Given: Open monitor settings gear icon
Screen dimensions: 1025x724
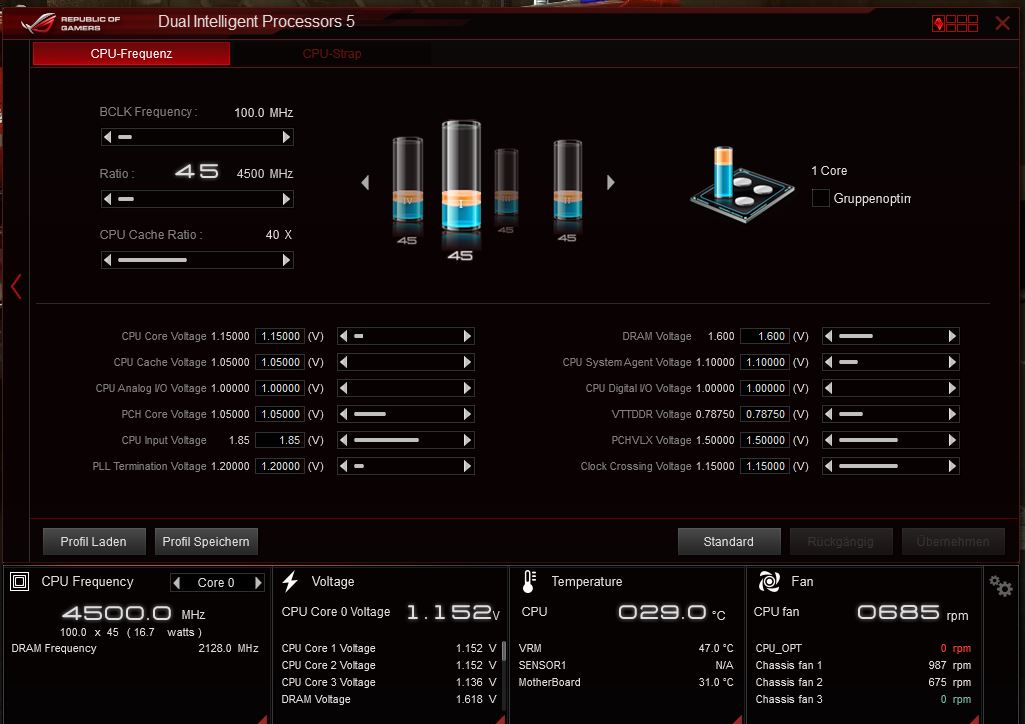Looking at the screenshot, I should tap(1000, 585).
